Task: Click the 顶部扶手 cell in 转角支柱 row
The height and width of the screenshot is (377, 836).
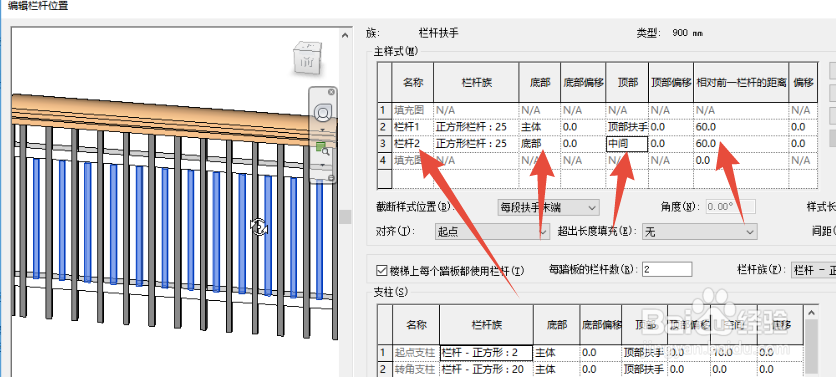Action: pos(644,369)
